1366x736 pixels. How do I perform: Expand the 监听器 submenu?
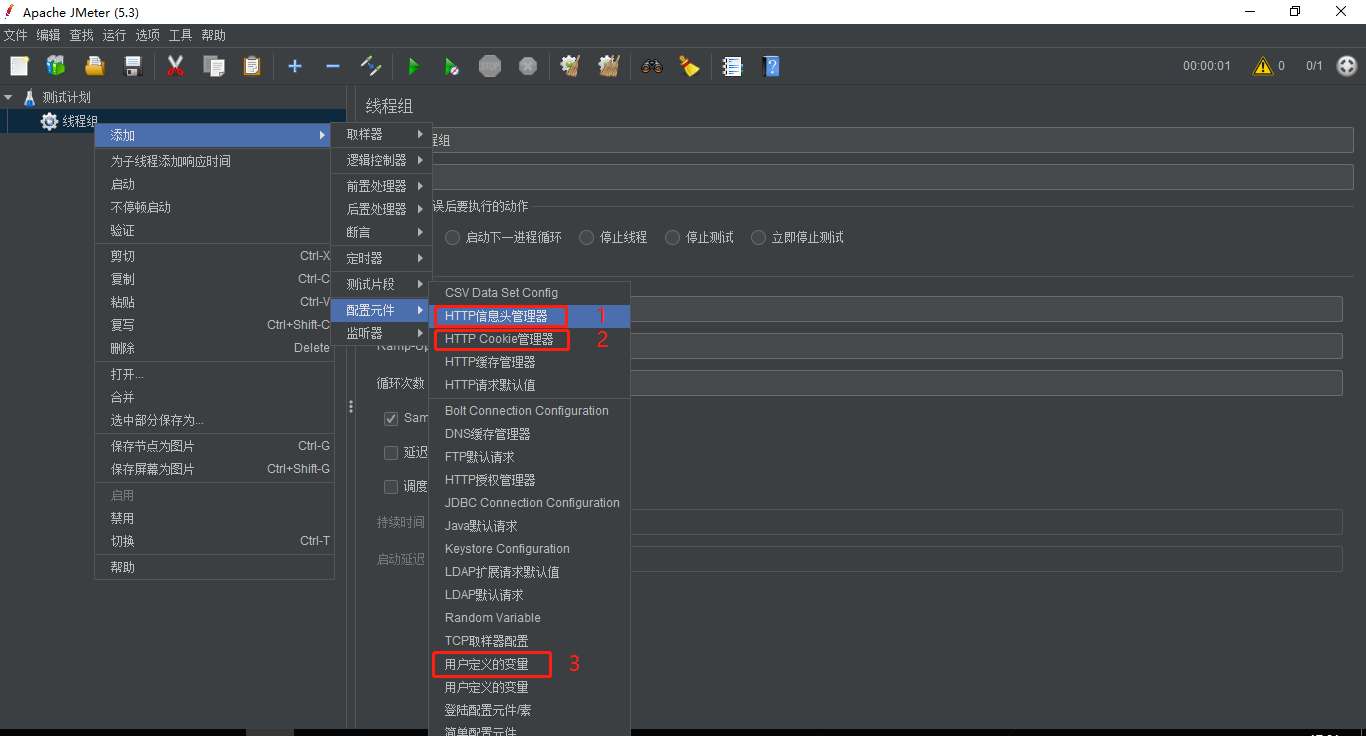(x=381, y=333)
